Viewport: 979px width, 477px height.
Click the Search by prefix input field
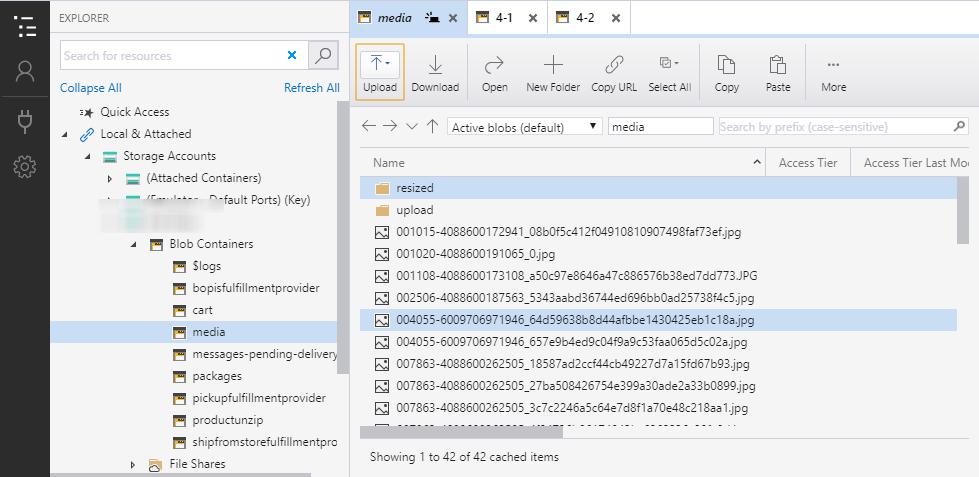tap(835, 127)
